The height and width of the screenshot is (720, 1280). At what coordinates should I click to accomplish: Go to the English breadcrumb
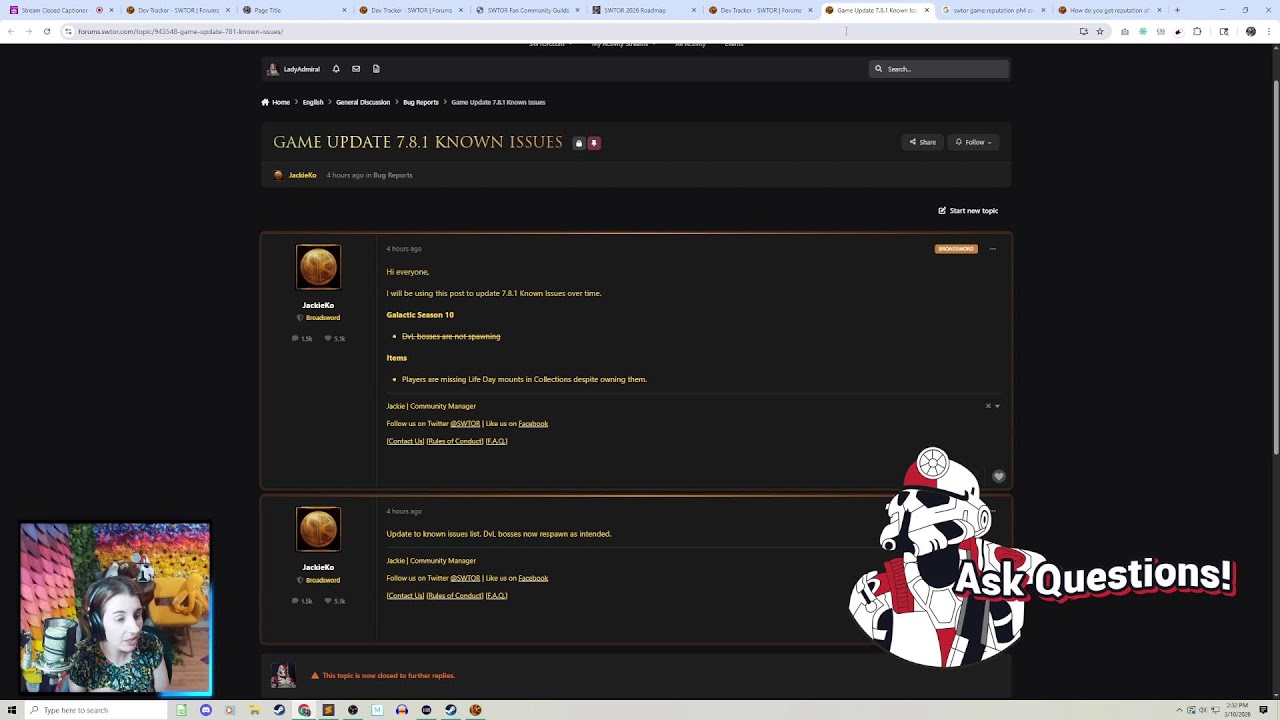[313, 102]
